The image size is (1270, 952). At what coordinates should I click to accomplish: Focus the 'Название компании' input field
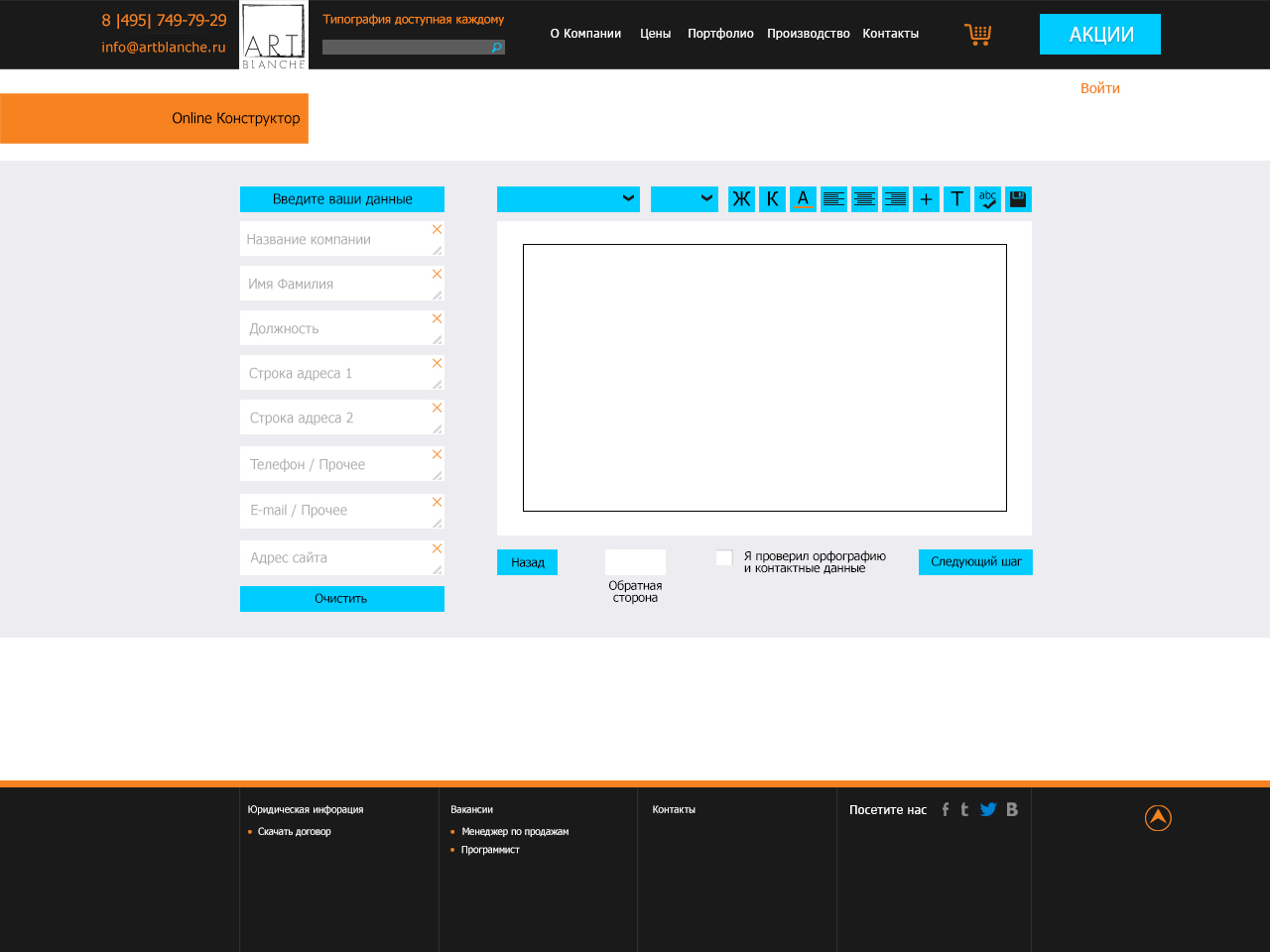tap(342, 239)
